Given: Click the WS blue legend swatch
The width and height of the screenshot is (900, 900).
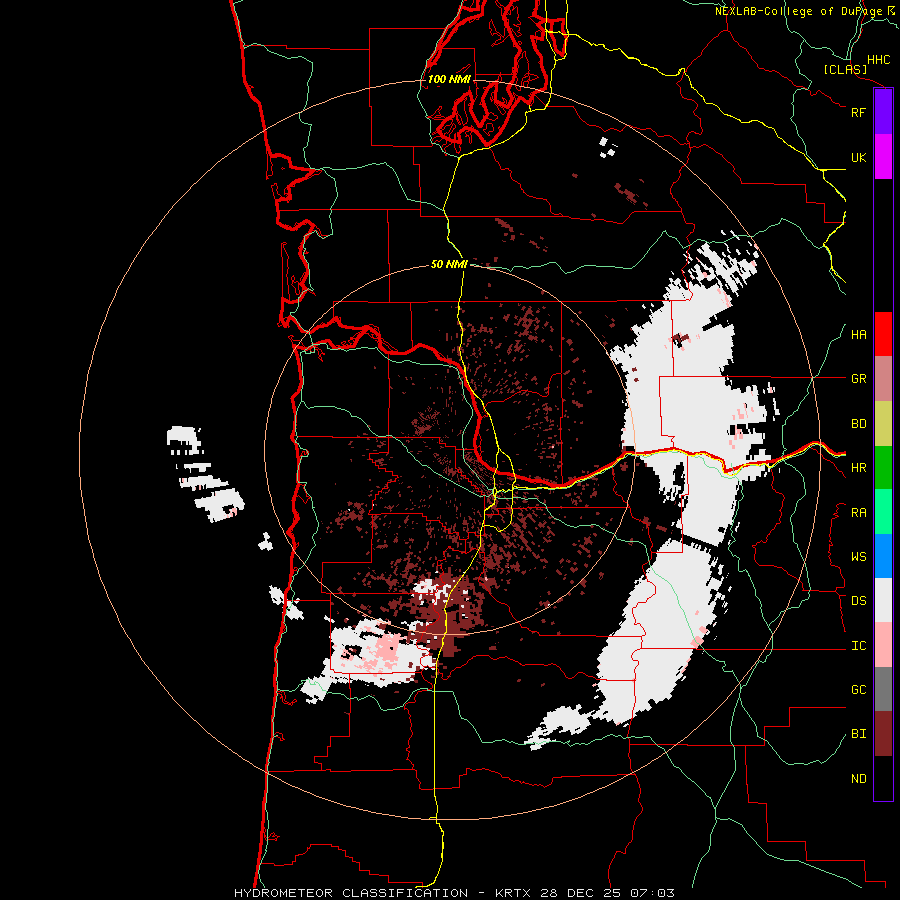Looking at the screenshot, I should pos(883,556).
